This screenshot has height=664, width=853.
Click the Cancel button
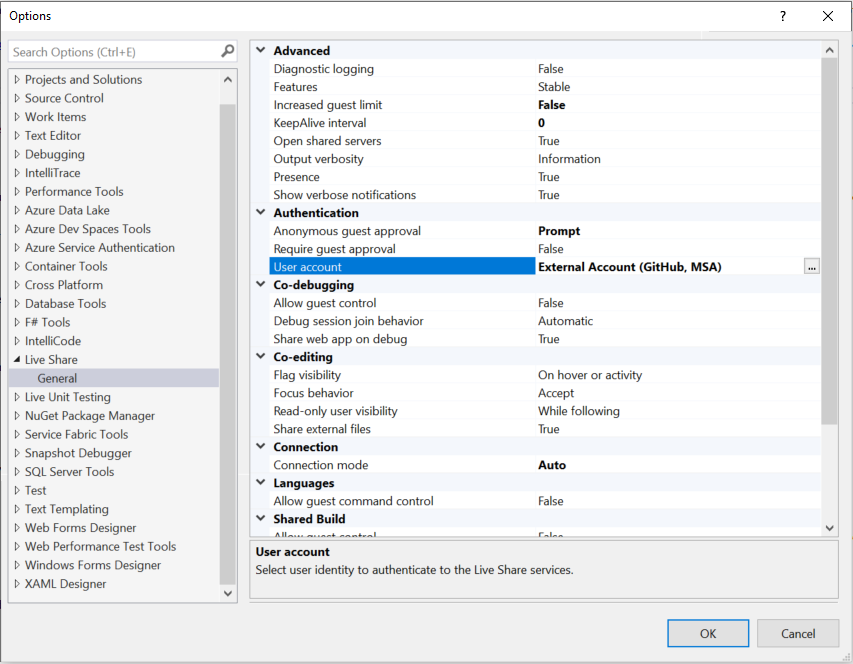tap(798, 633)
